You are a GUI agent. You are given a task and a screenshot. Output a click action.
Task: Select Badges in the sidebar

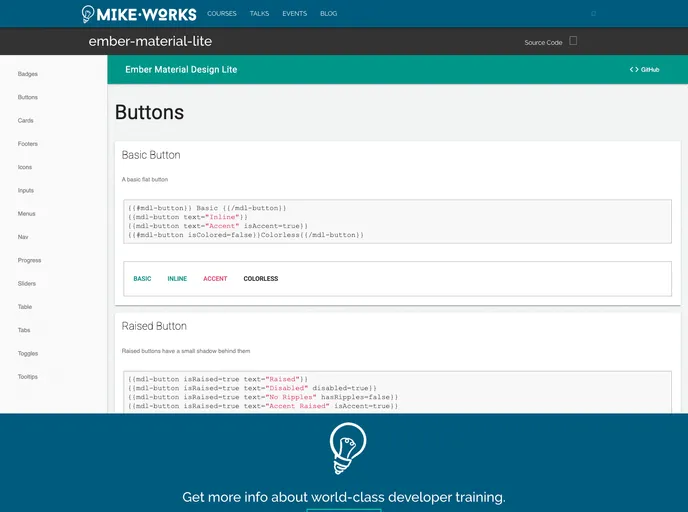(x=28, y=74)
